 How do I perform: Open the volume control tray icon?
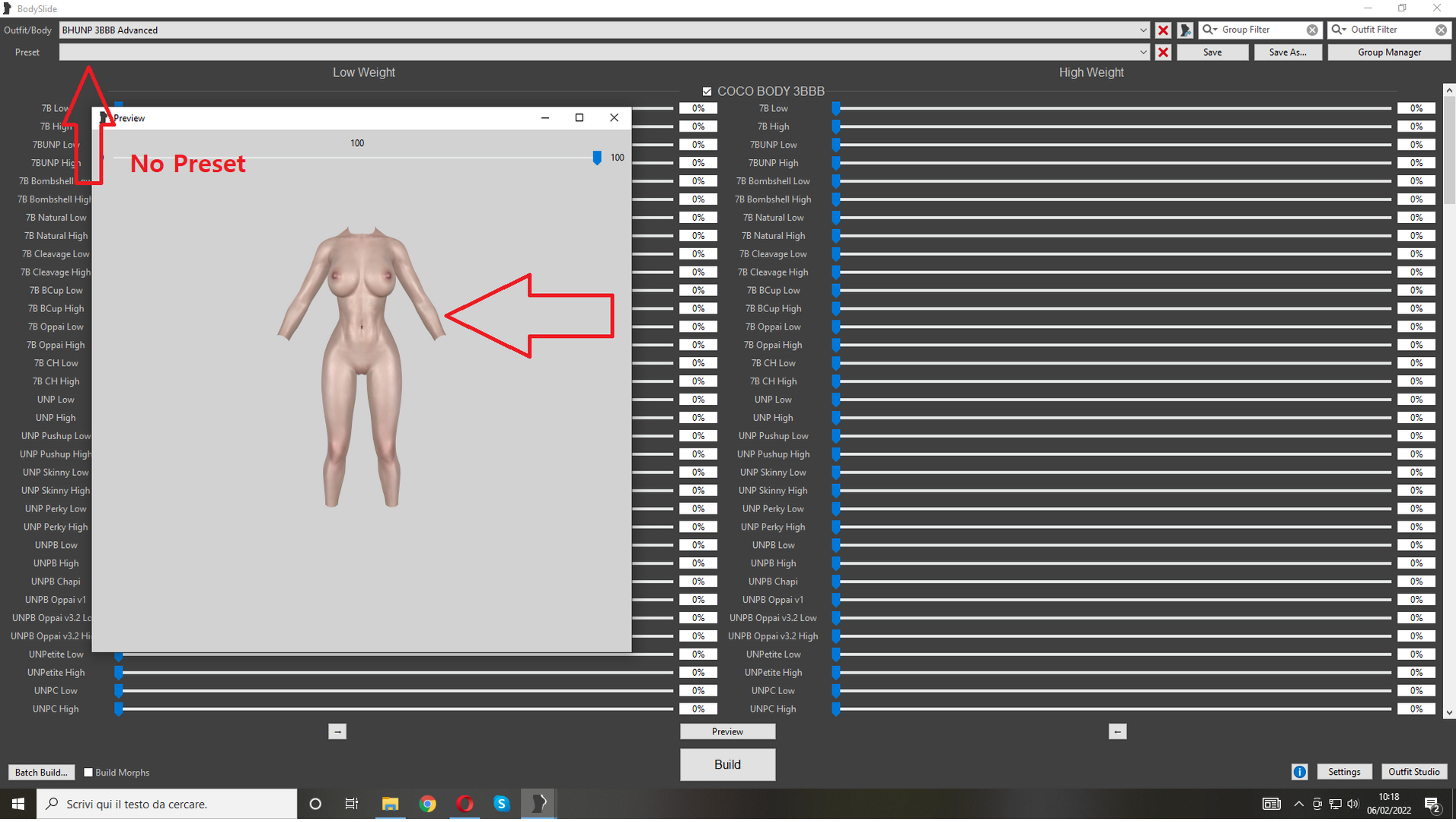1353,804
